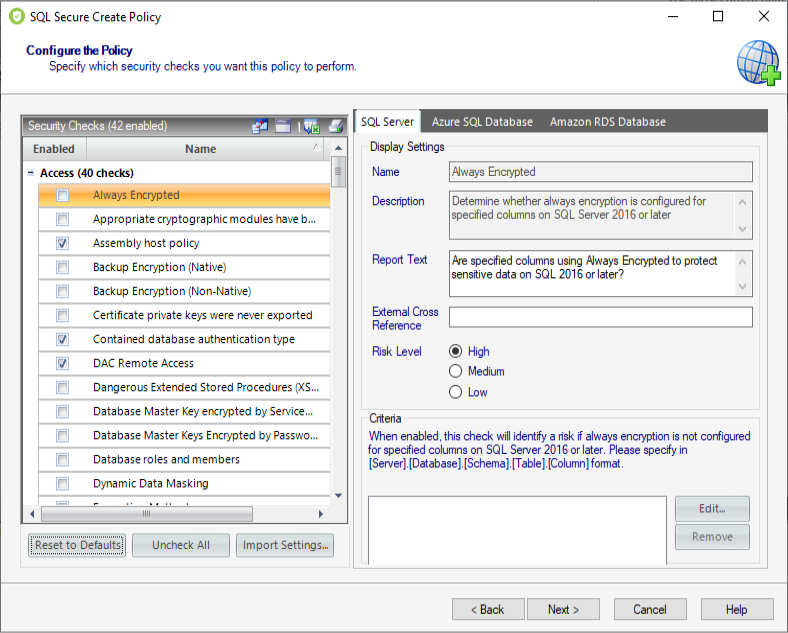
Task: Click the column chooser icon in Security Checks header
Action: 283,126
